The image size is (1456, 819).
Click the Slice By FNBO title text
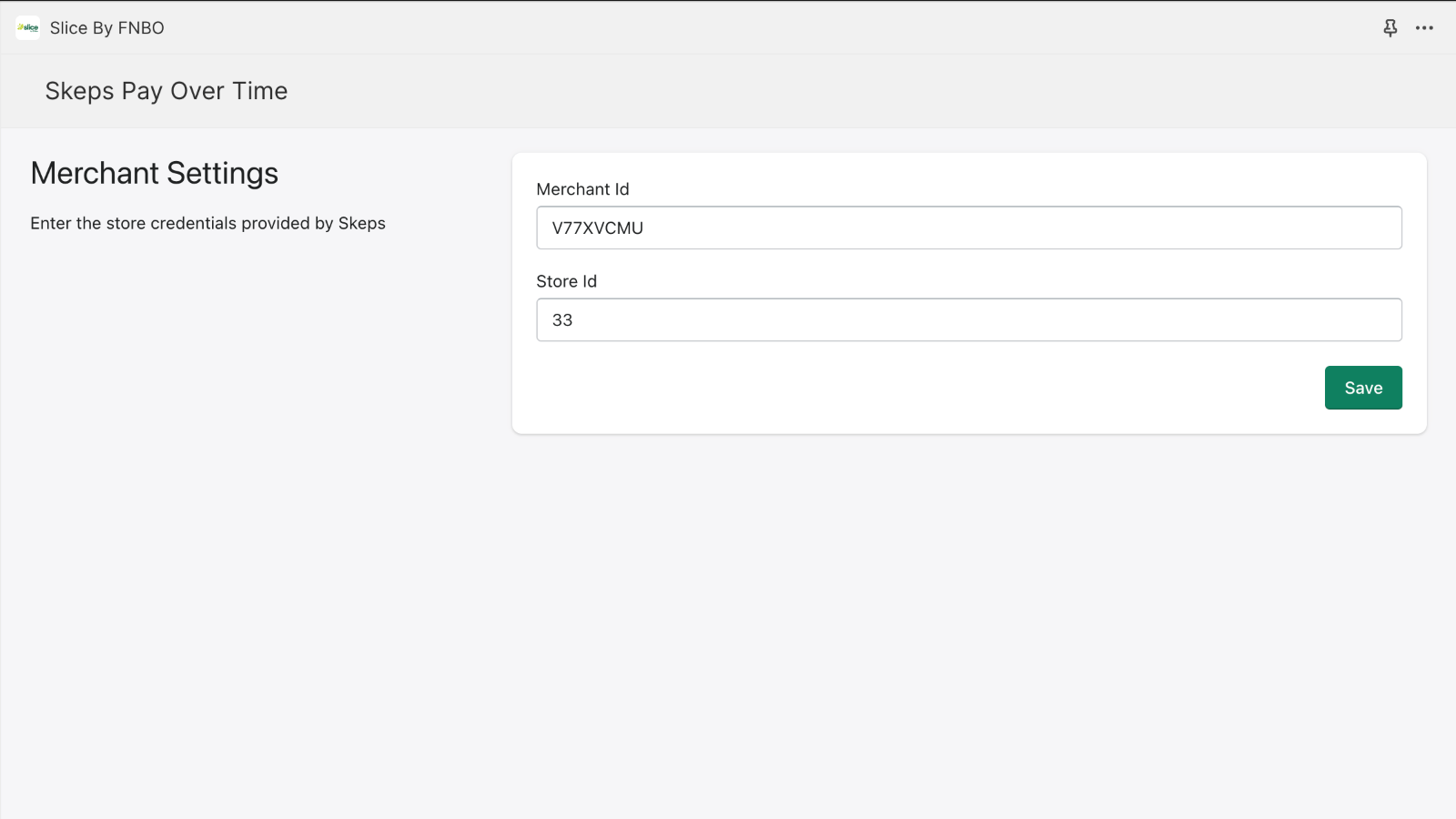pyautogui.click(x=107, y=28)
